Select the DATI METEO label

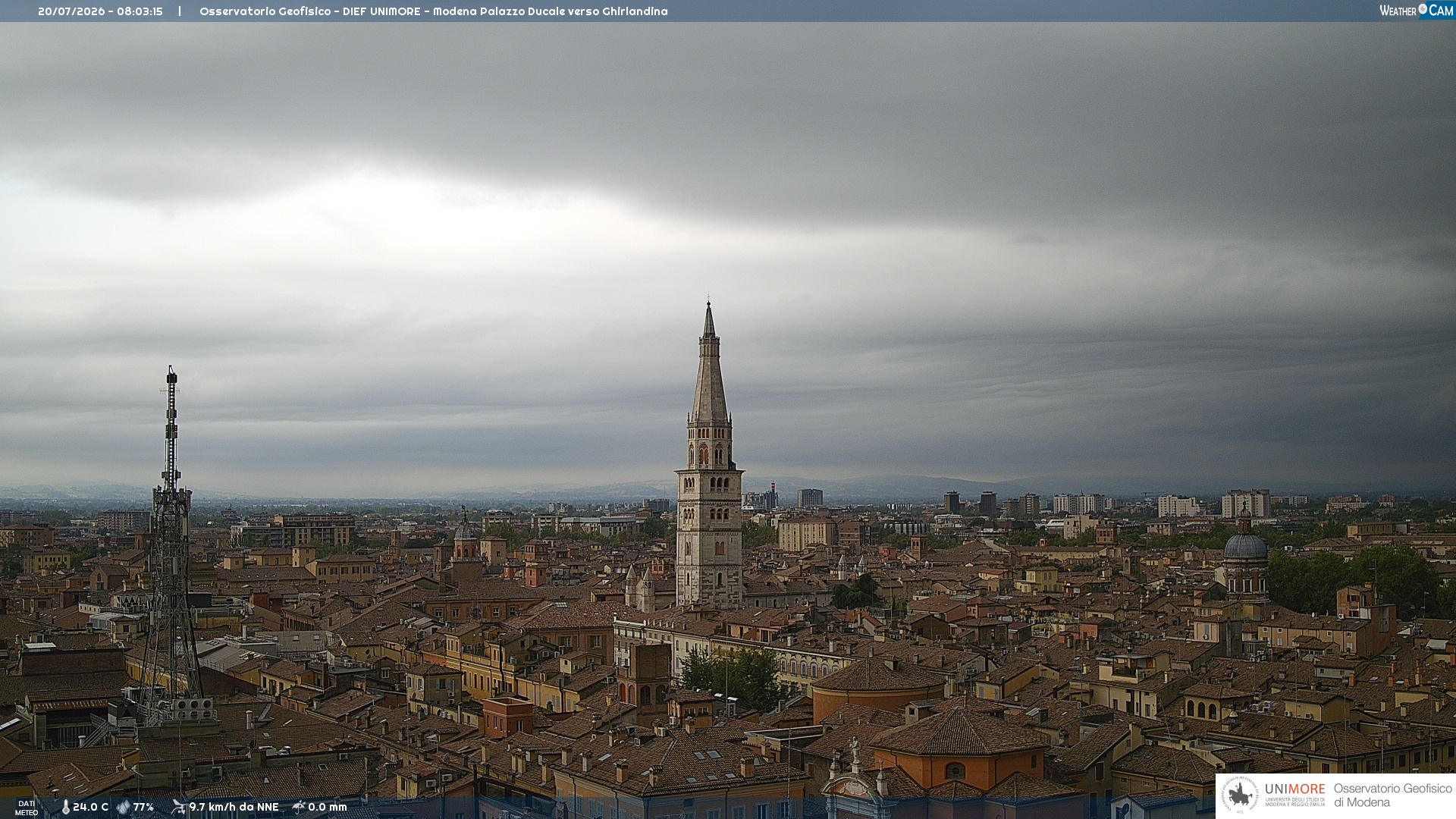27,808
